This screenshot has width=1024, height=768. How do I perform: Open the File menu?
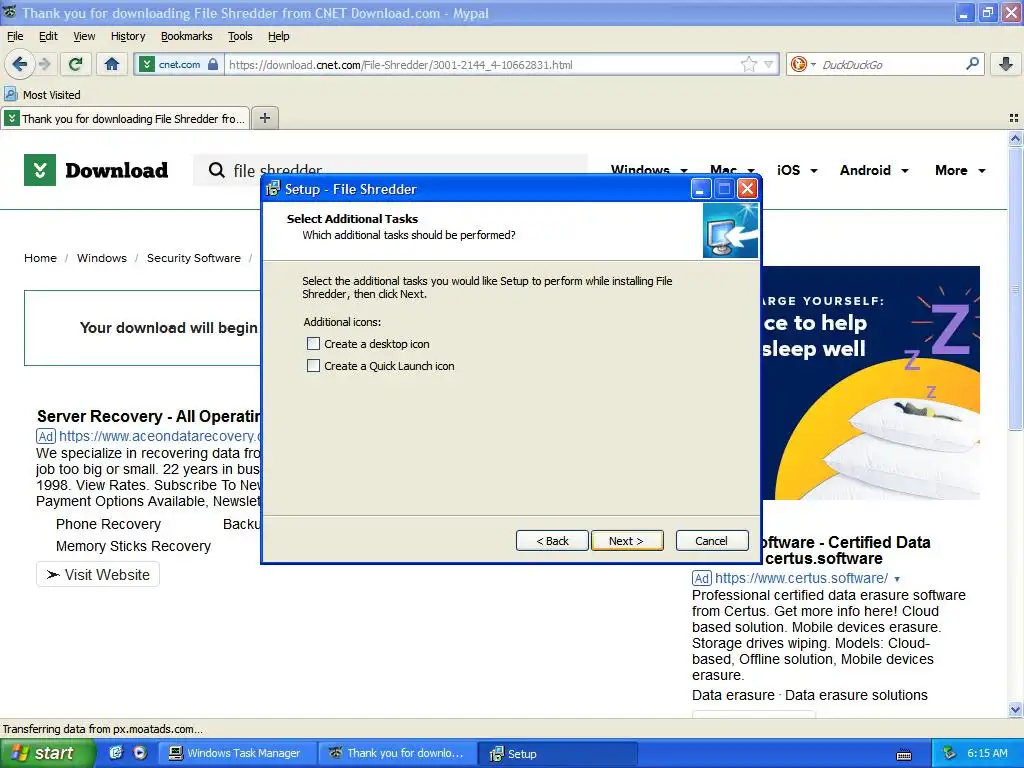coord(15,36)
